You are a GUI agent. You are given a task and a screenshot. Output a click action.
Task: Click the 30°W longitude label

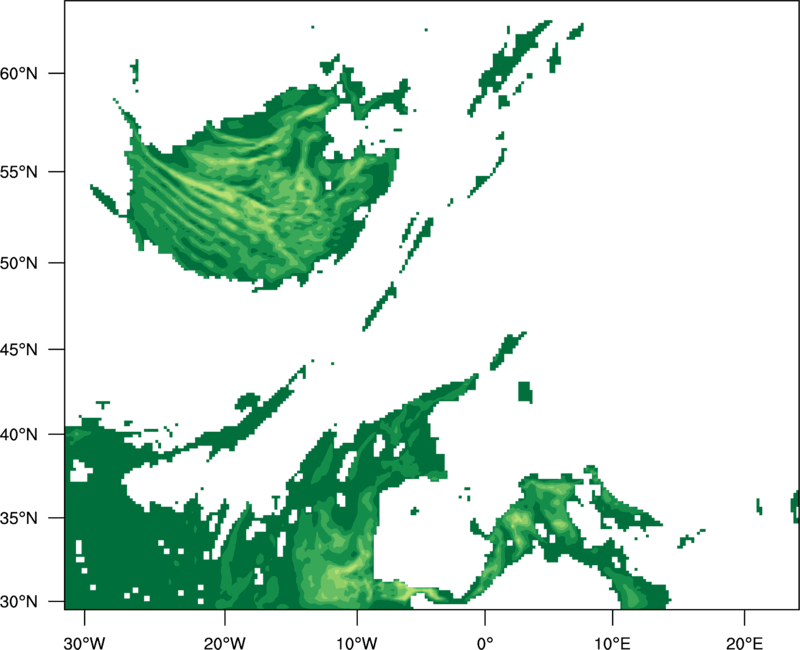(x=85, y=643)
